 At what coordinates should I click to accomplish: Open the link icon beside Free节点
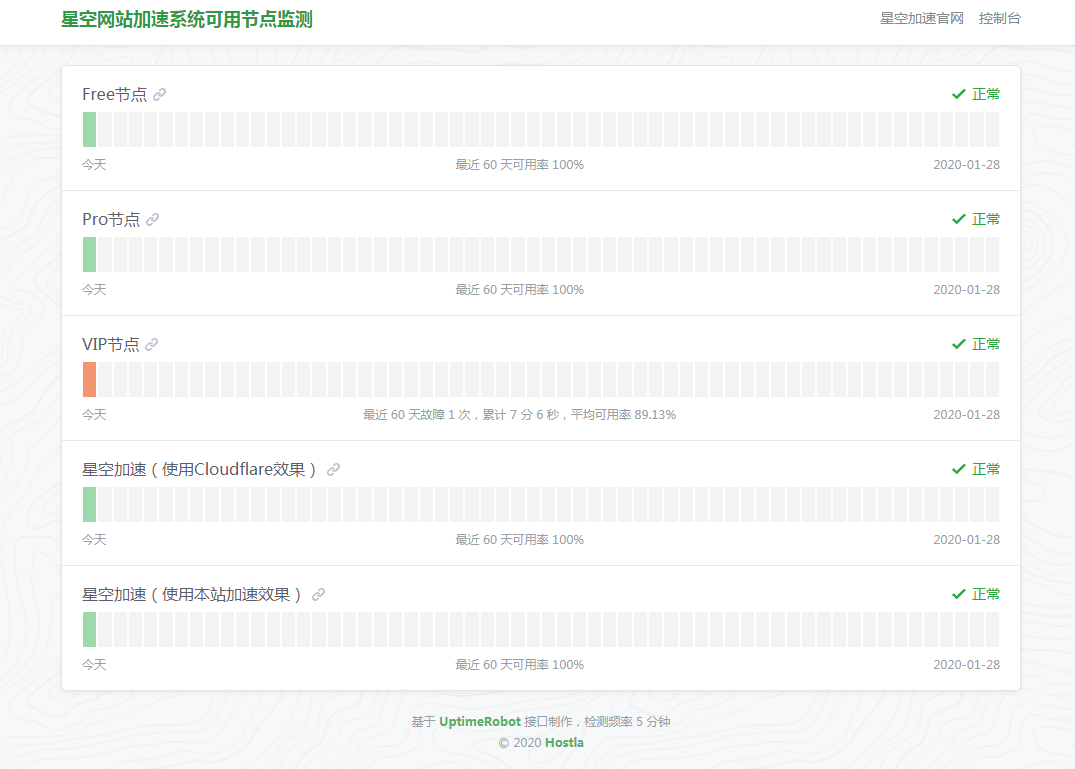pyautogui.click(x=159, y=95)
